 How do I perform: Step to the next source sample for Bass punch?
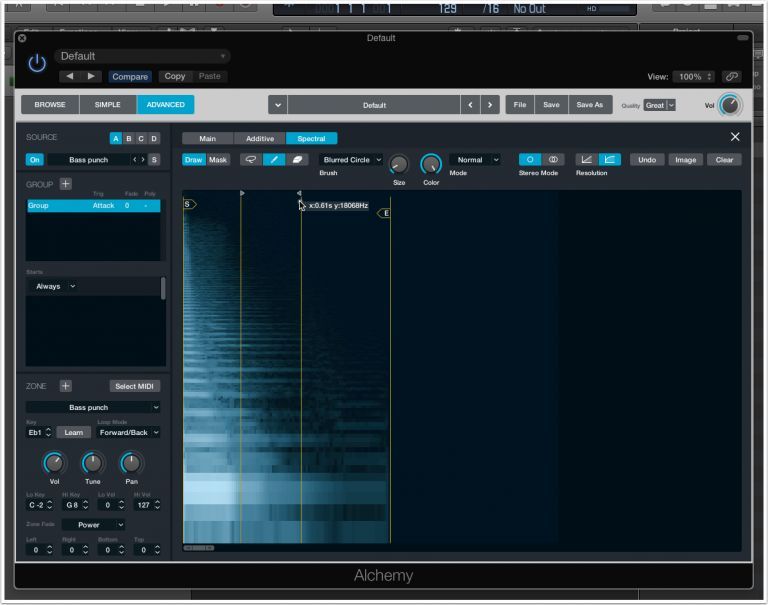pos(143,160)
